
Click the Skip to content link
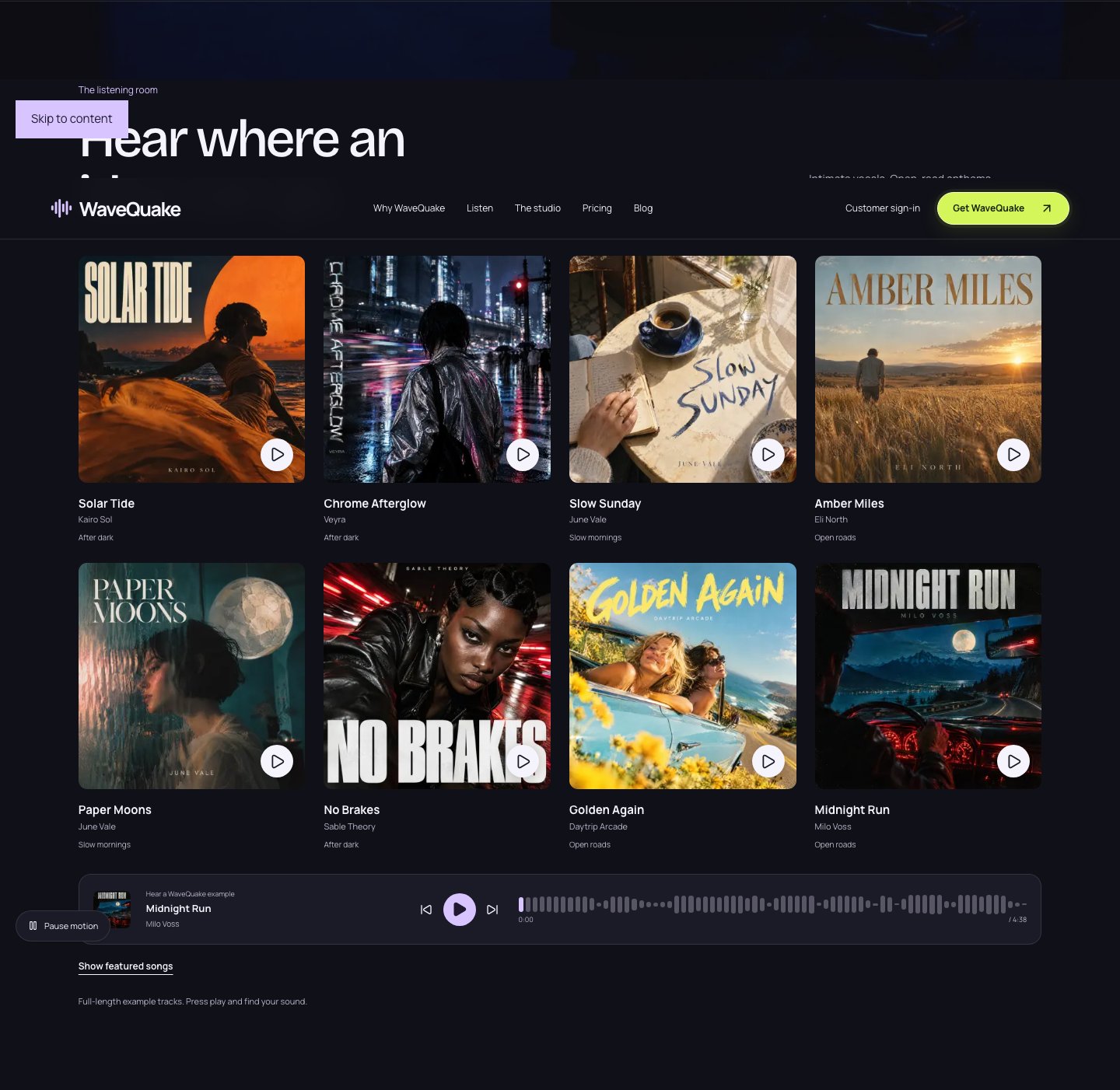[x=72, y=119]
